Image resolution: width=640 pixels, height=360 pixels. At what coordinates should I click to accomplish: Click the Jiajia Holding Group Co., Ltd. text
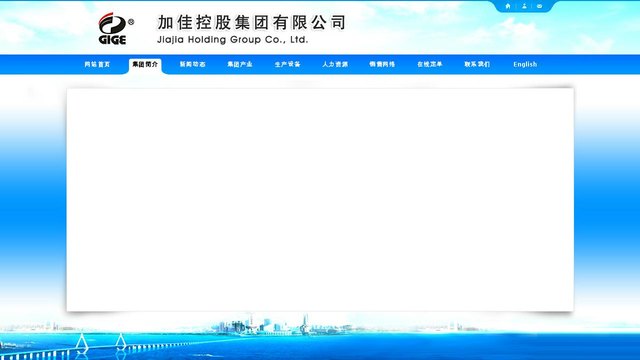(x=233, y=40)
